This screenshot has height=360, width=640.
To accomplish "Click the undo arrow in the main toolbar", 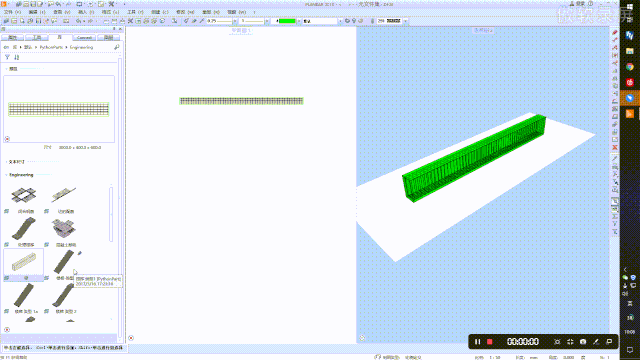I will click(78, 21).
